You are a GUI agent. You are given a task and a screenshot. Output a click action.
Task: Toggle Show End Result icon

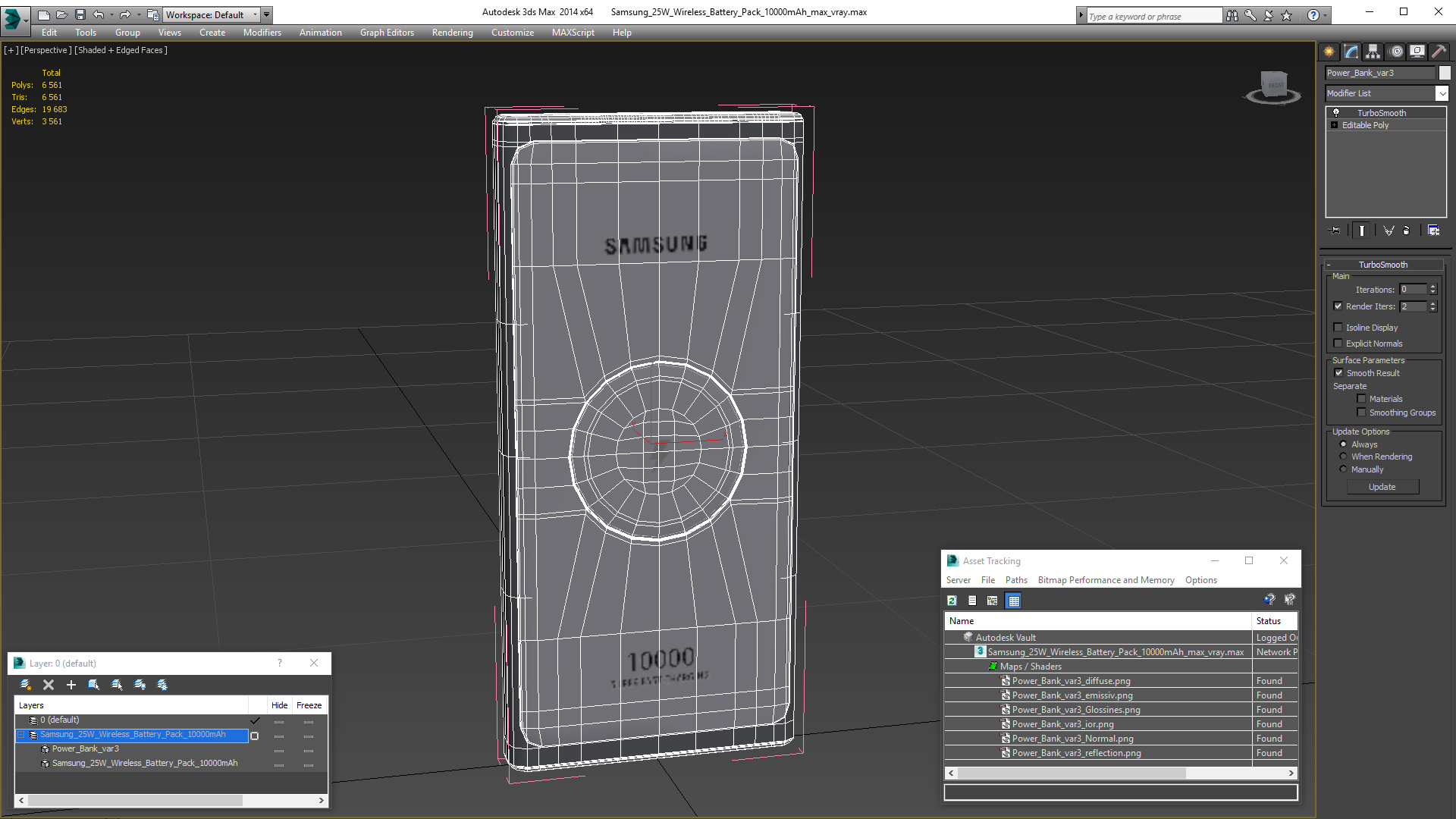(1362, 231)
